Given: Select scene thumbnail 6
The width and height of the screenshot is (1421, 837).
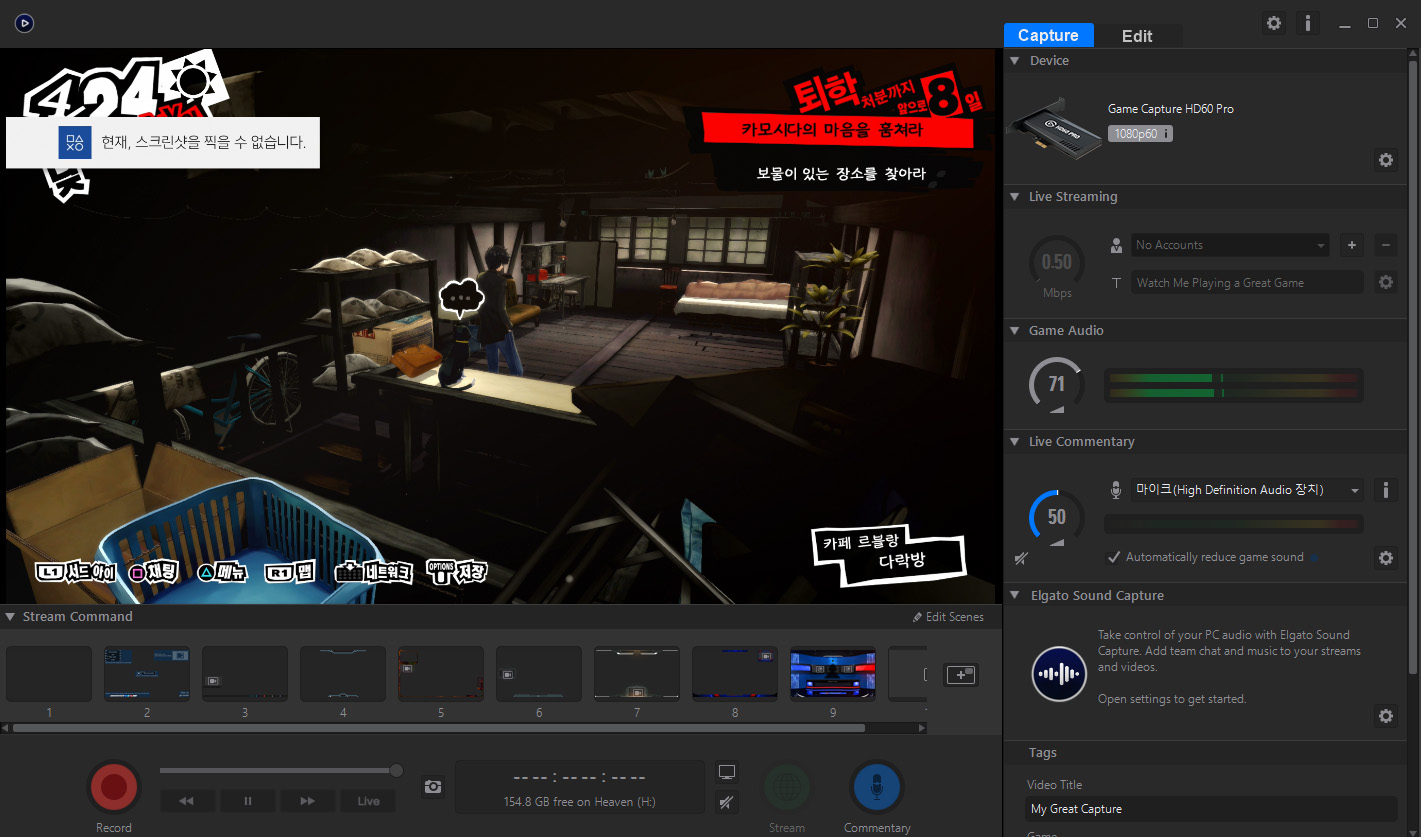Looking at the screenshot, I should (539, 674).
